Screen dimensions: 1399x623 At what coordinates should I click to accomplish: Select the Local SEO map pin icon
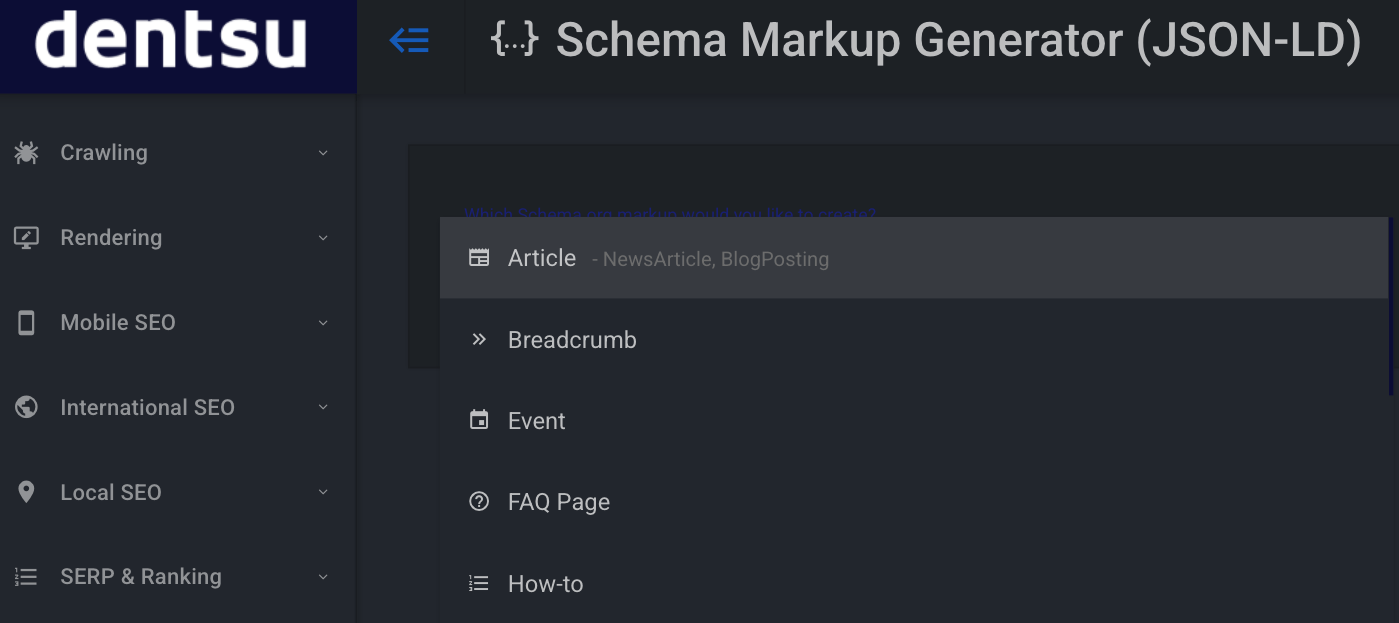pos(26,492)
